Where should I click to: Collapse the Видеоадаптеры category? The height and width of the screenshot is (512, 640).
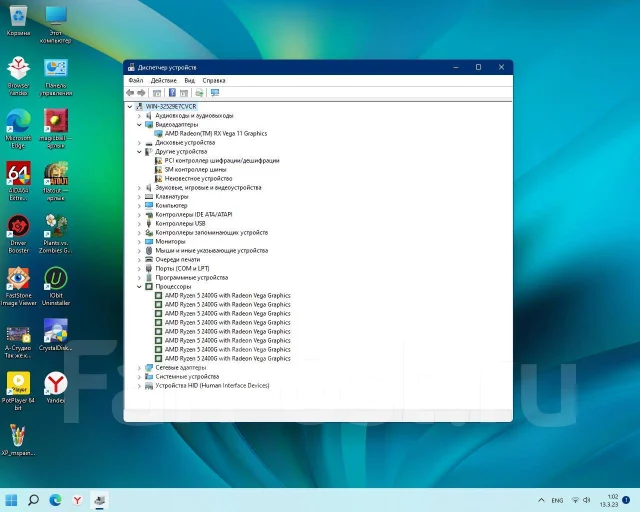click(139, 125)
